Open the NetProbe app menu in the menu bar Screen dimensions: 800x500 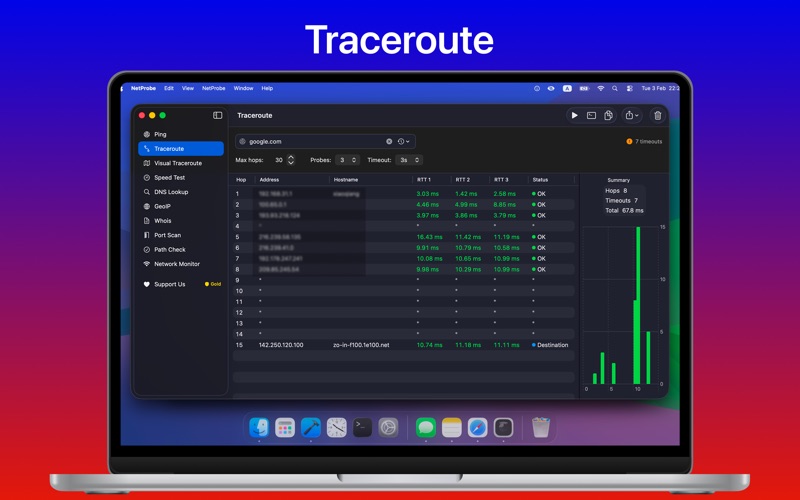pyautogui.click(x=143, y=88)
